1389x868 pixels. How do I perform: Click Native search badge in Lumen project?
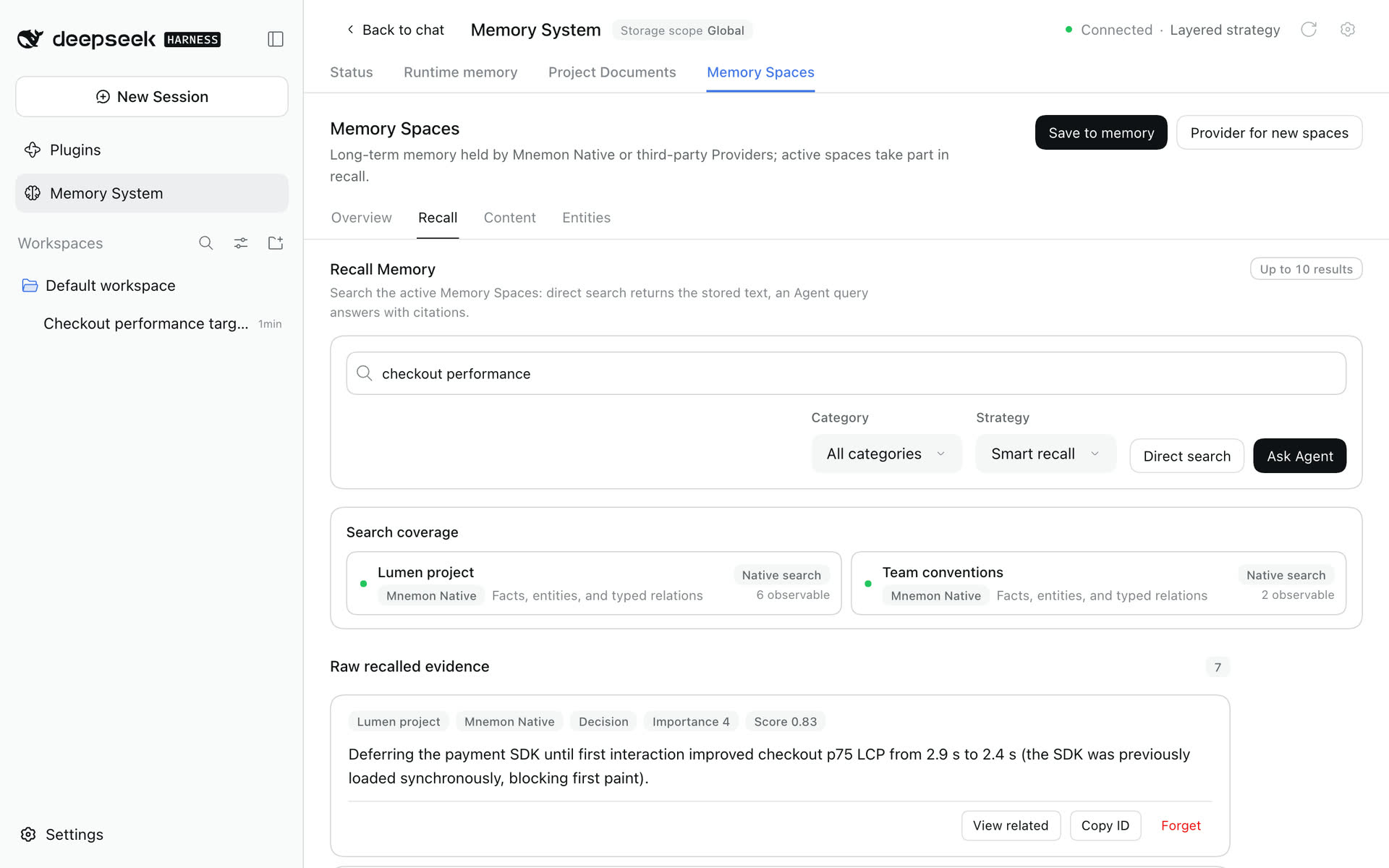(781, 575)
